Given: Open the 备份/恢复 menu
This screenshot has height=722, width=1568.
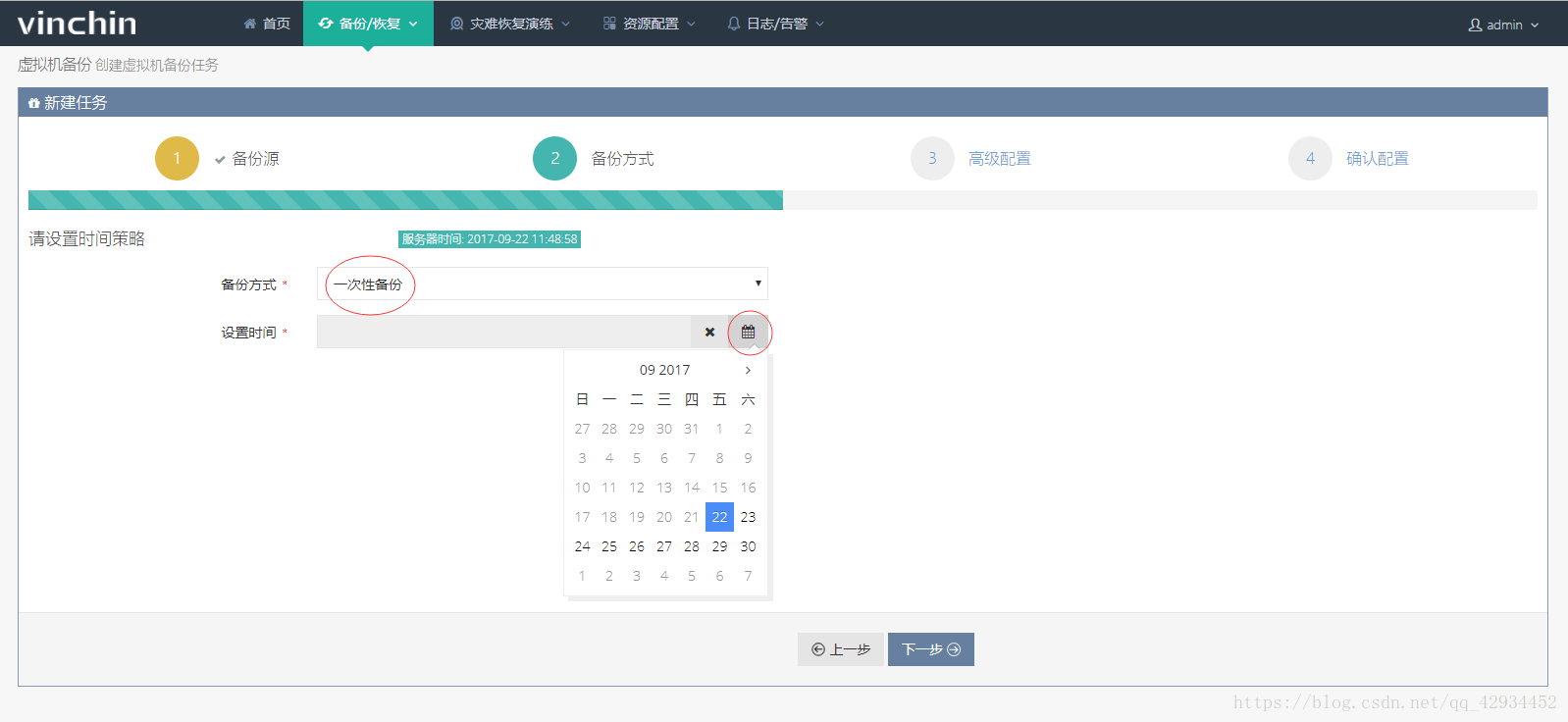Looking at the screenshot, I should pos(369,24).
